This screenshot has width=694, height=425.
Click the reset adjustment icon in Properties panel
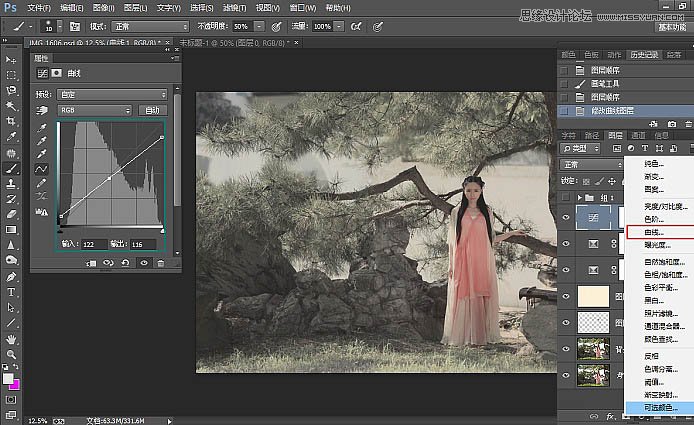point(126,263)
